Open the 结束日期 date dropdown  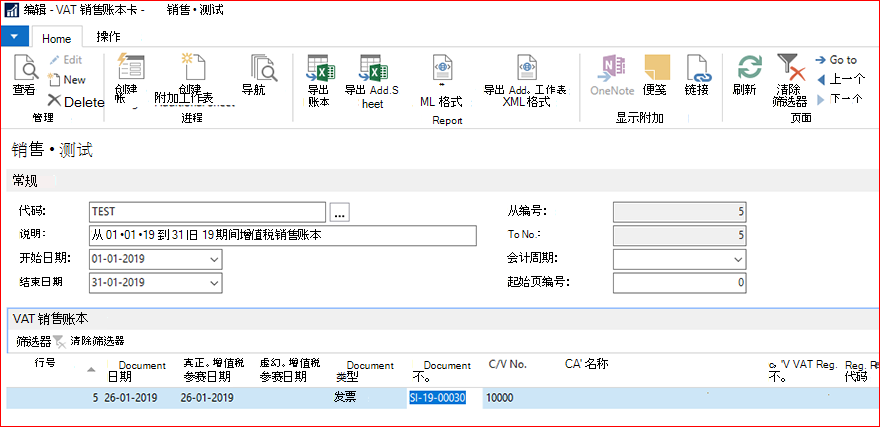[214, 283]
